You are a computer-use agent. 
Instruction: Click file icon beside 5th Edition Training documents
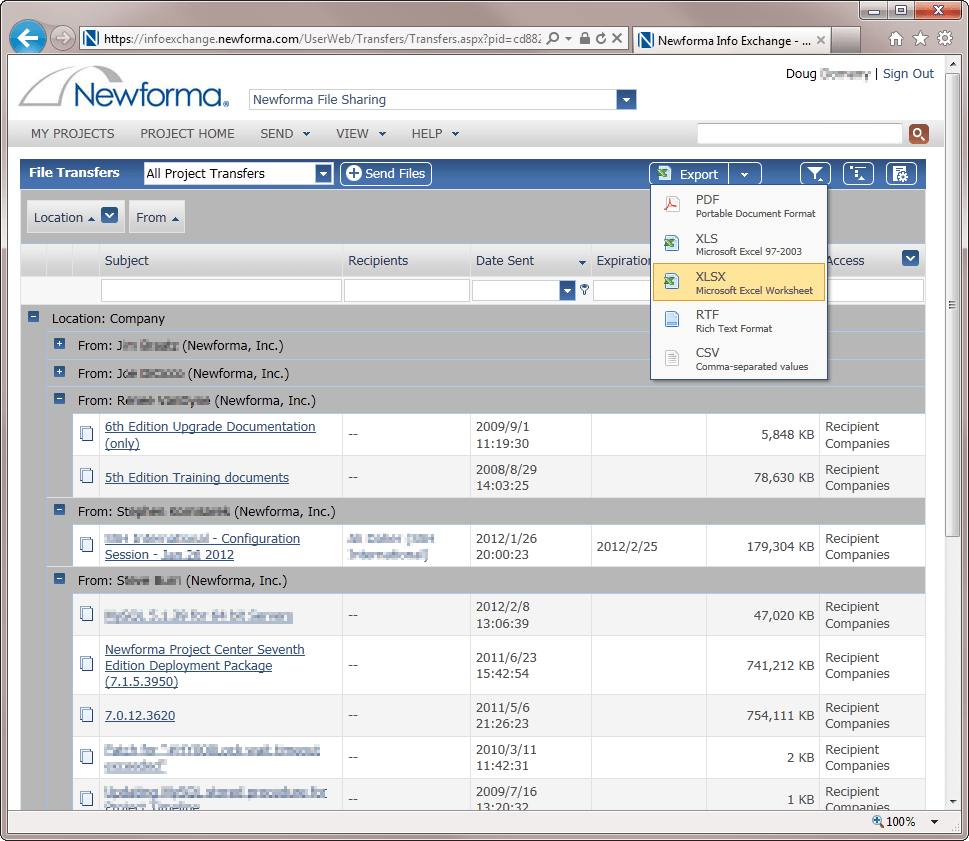point(87,477)
